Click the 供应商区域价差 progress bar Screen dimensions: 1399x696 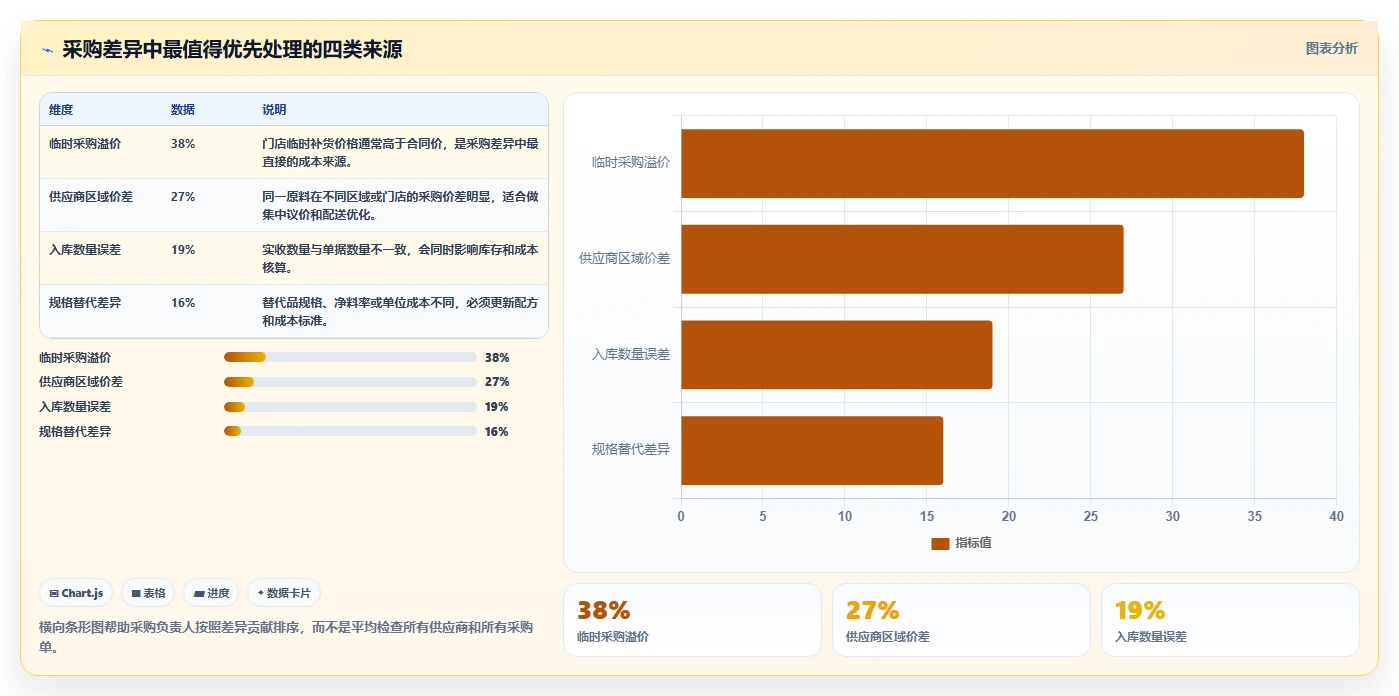pos(350,382)
